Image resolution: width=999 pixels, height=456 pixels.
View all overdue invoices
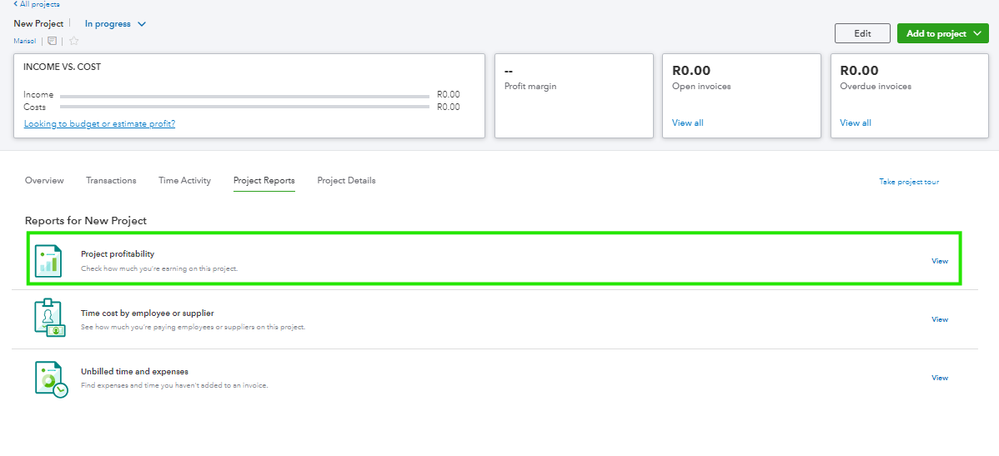[855, 123]
